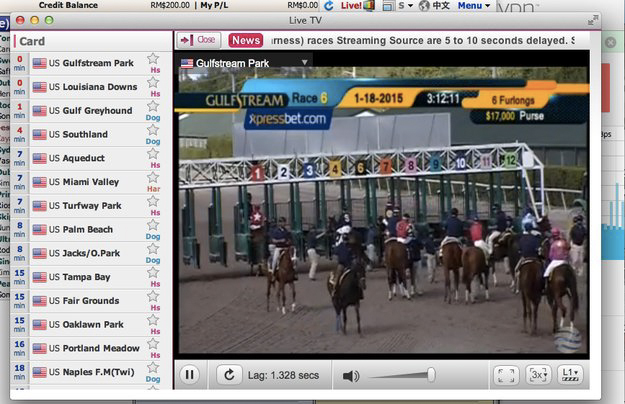This screenshot has width=625, height=404.
Task: Click the Lag: 1.328 secs readout
Action: pos(283,375)
